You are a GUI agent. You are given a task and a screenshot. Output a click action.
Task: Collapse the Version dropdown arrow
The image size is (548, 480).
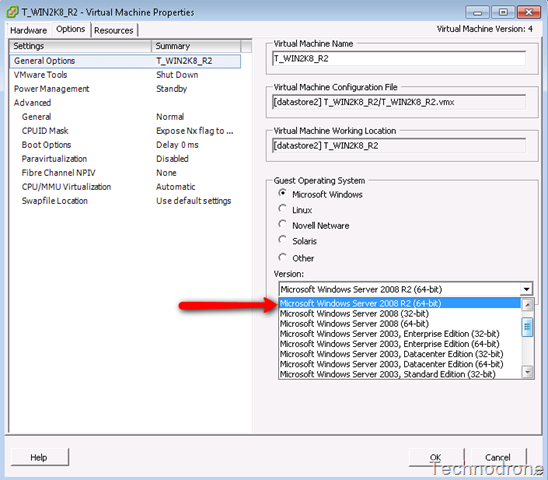click(526, 289)
